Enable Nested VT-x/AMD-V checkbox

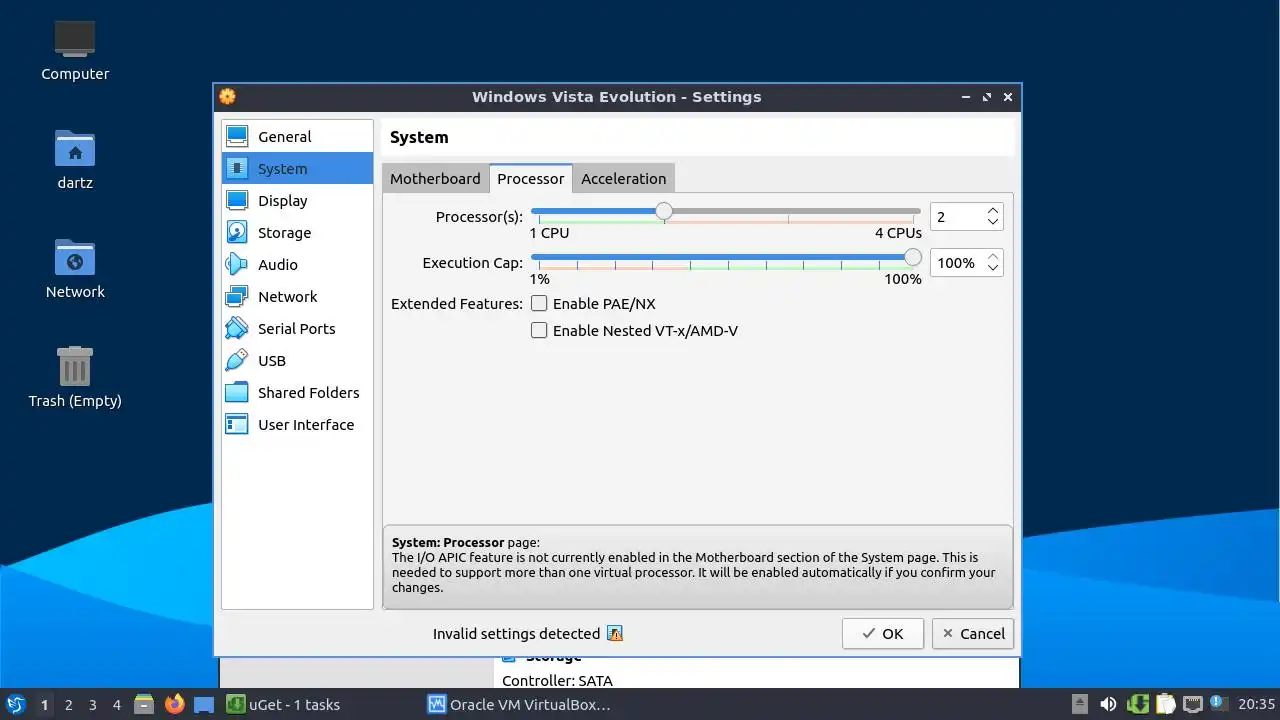[x=539, y=330]
